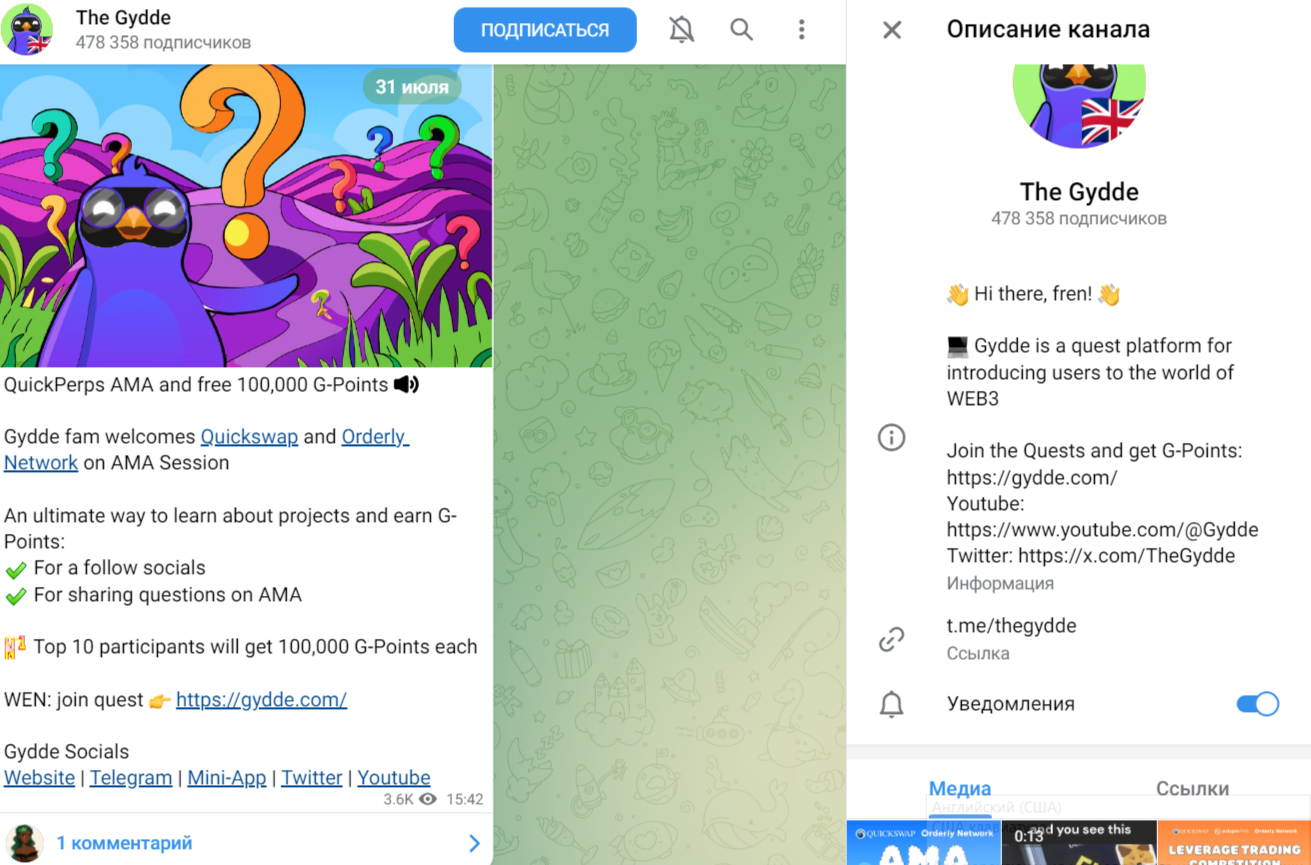Click the ПОДПИСАТЬСЯ subscribe button
This screenshot has width=1311, height=865.
pyautogui.click(x=545, y=30)
